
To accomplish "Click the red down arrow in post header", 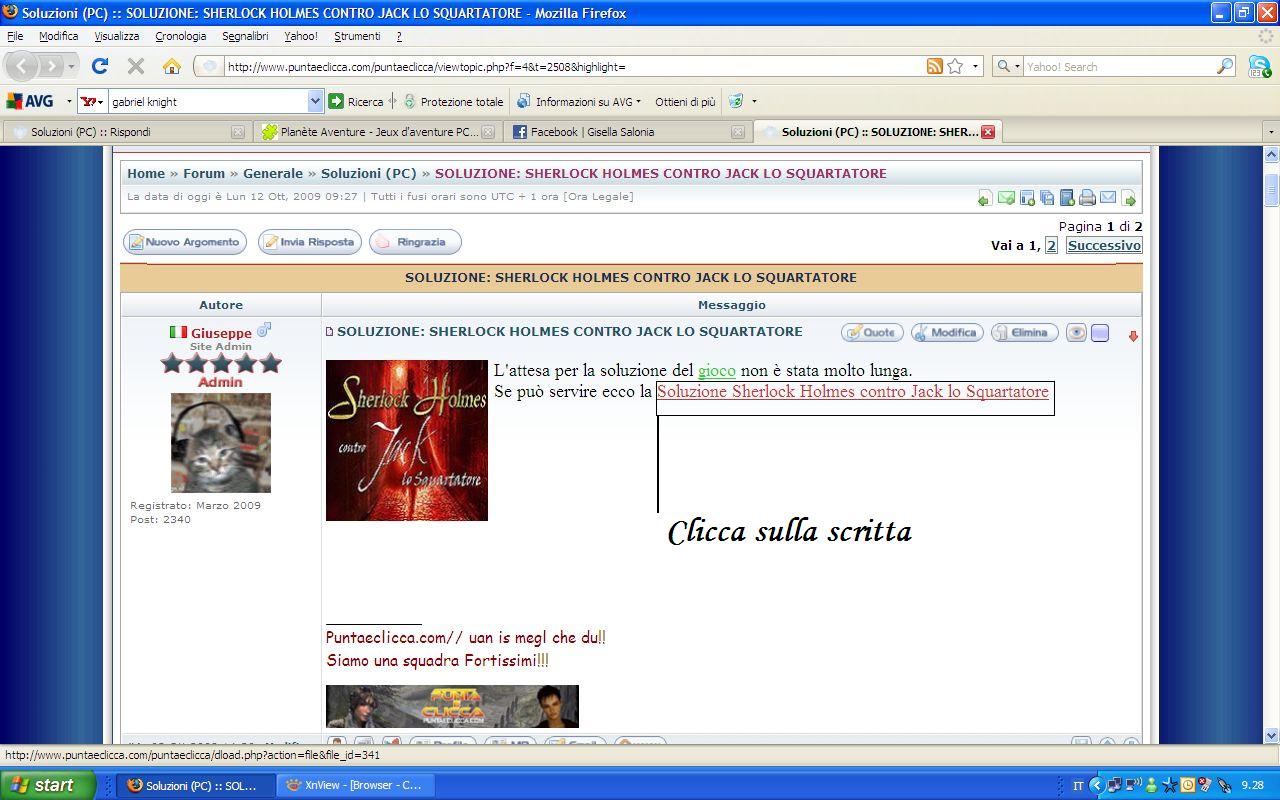I will pos(1133,336).
